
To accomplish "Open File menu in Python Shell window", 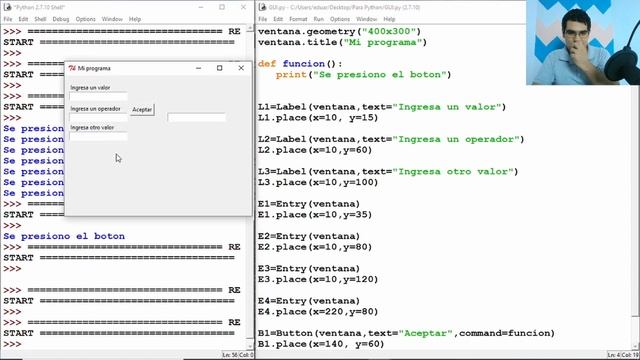I will [x=8, y=19].
